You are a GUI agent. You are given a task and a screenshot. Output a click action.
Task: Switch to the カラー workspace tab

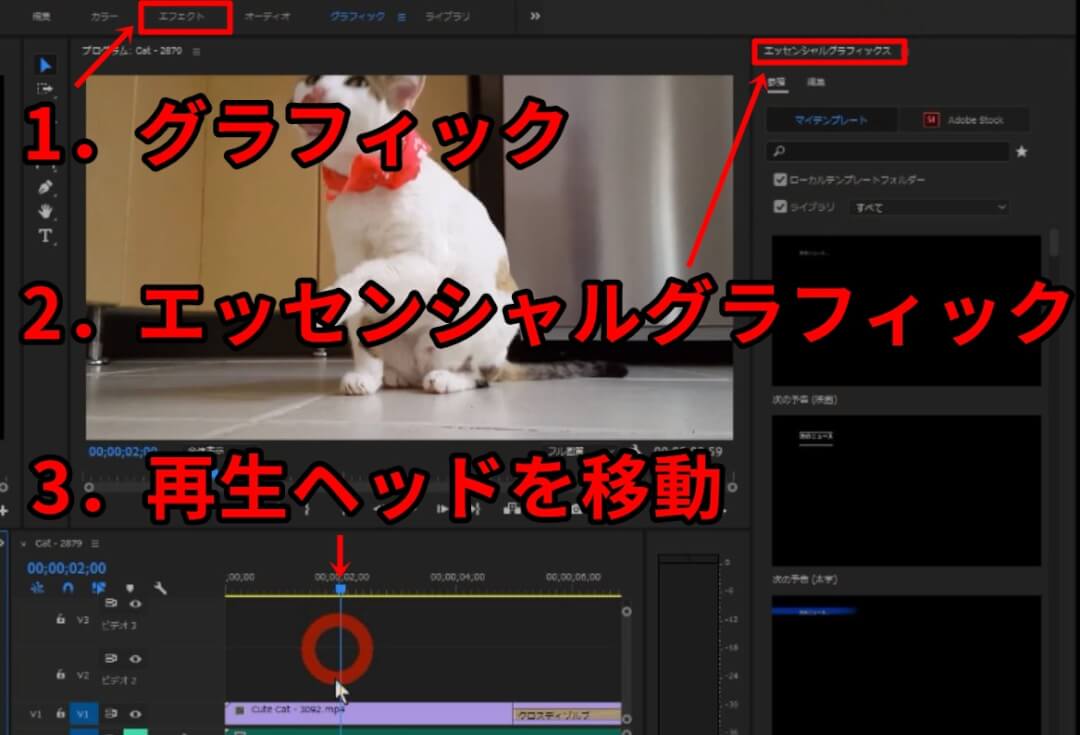click(x=104, y=17)
